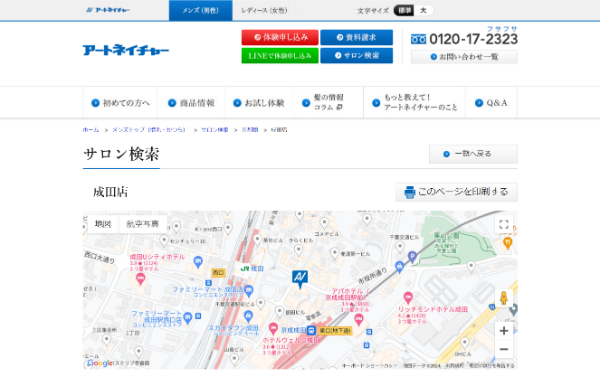The width and height of the screenshot is (600, 377).
Task: Set text size to 大
Action: click(423, 10)
